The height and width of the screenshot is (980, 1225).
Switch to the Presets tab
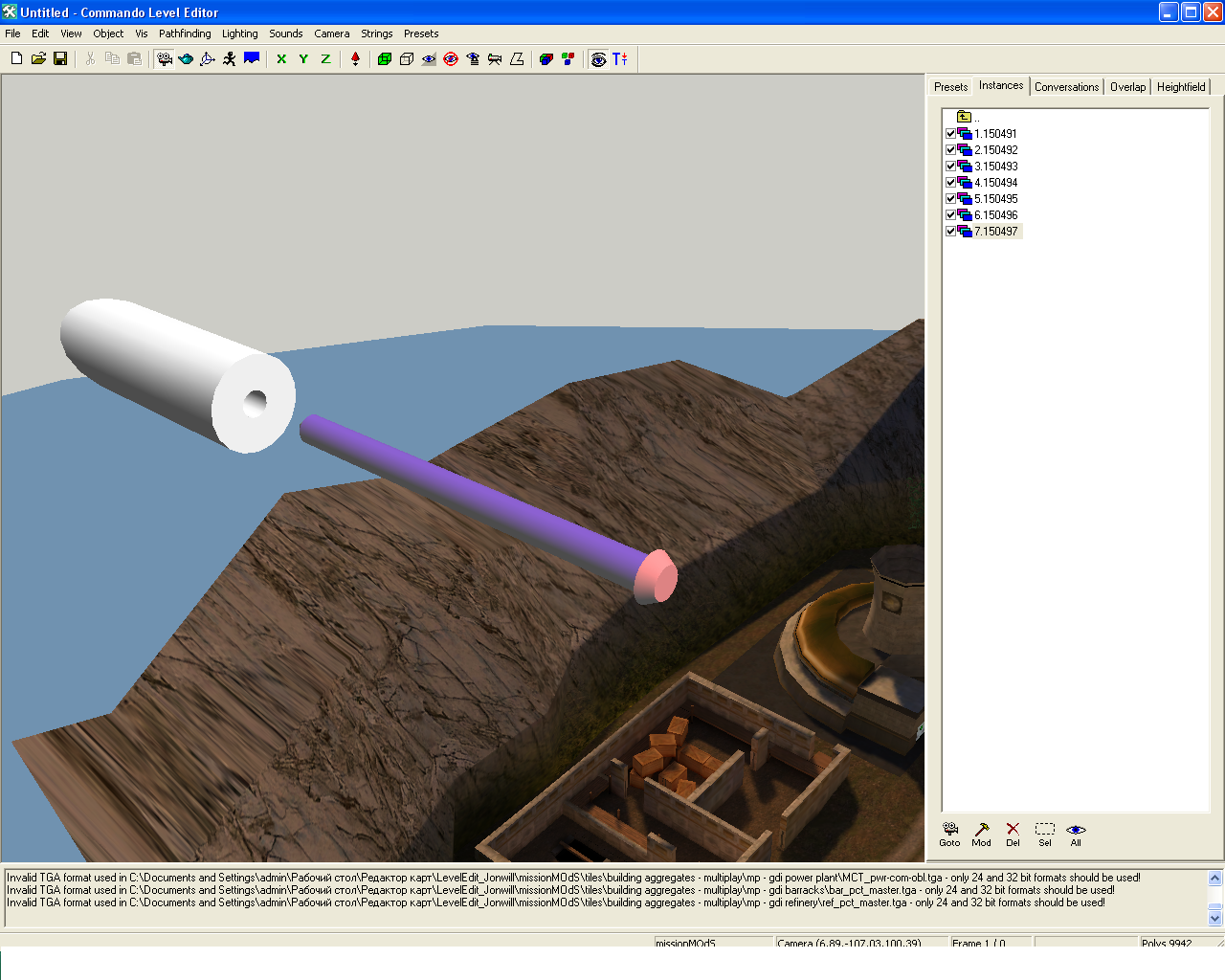coord(950,86)
